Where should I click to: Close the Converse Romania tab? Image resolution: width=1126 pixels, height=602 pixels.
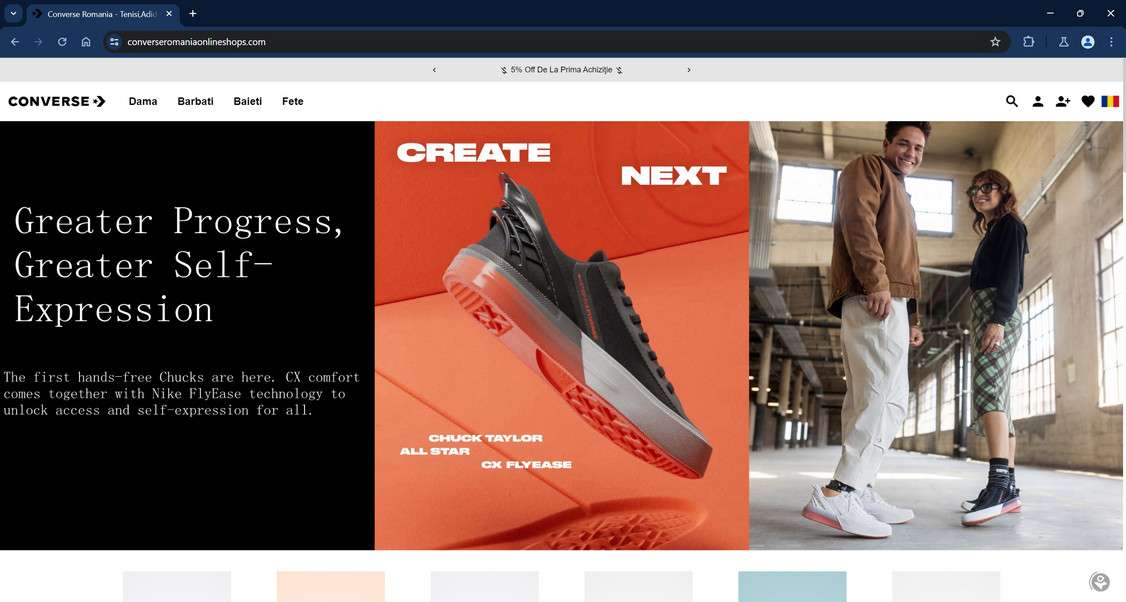click(169, 14)
